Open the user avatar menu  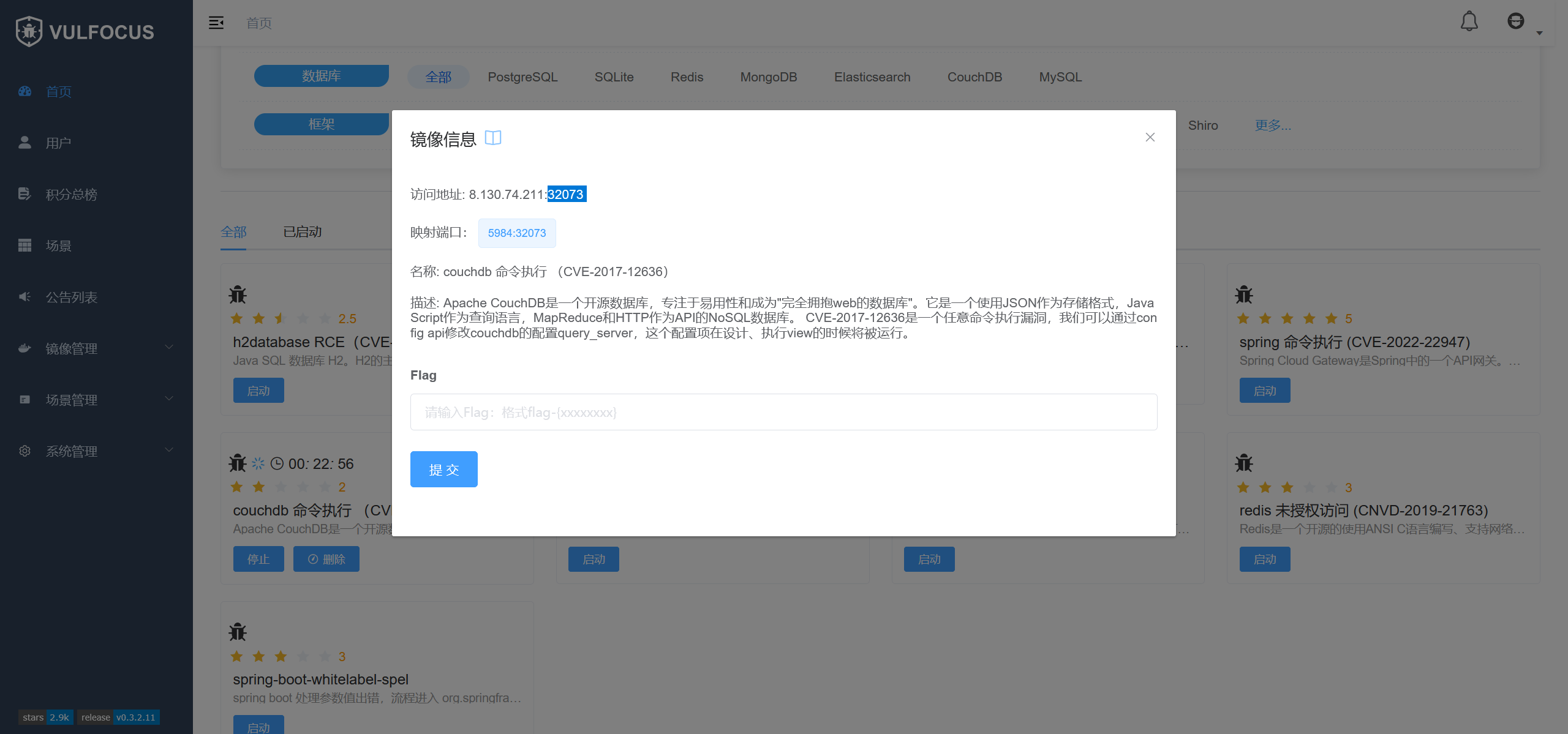(1515, 22)
